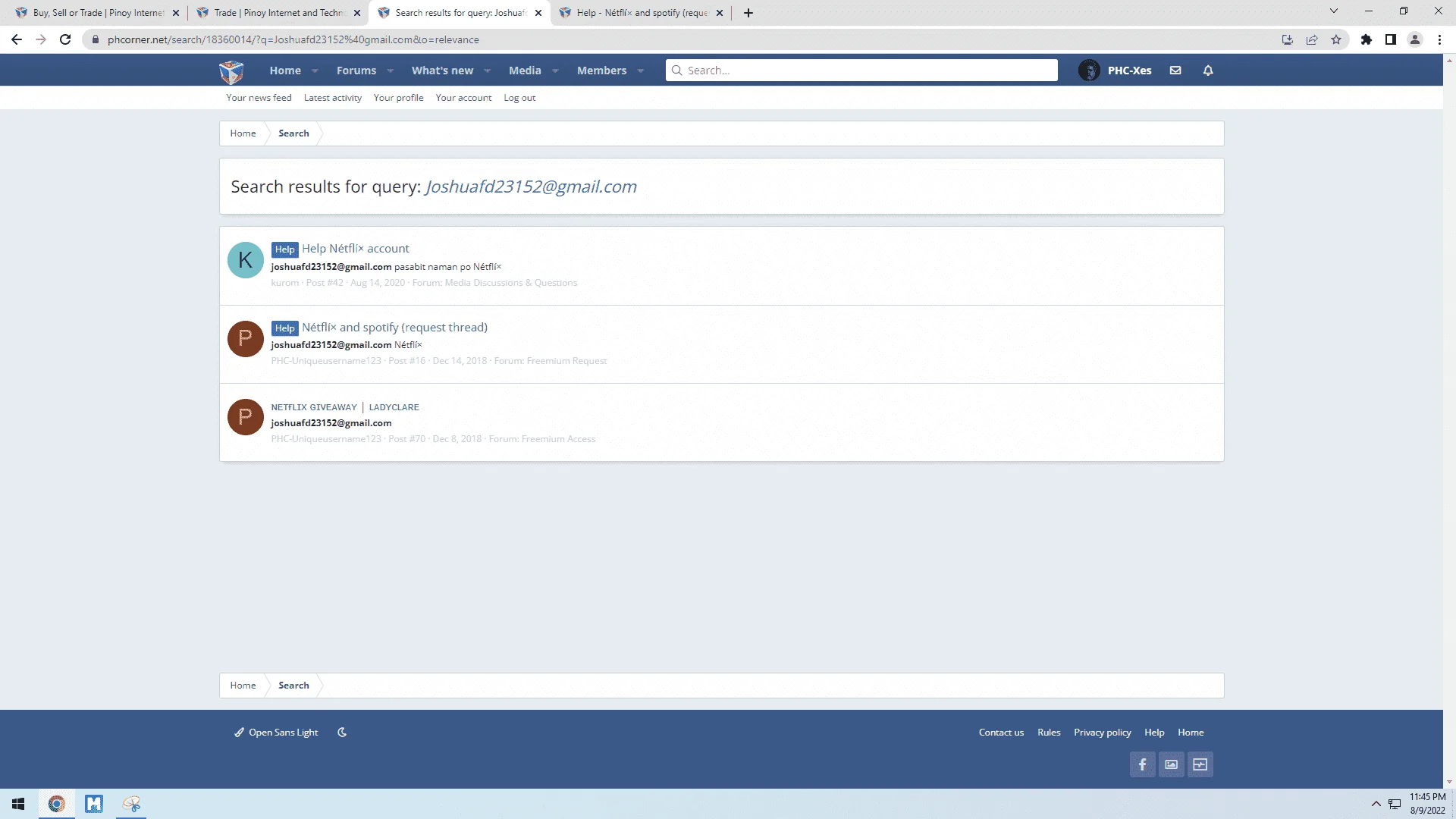Show hidden system tray icons
Viewport: 1456px width, 819px height.
click(1376, 804)
